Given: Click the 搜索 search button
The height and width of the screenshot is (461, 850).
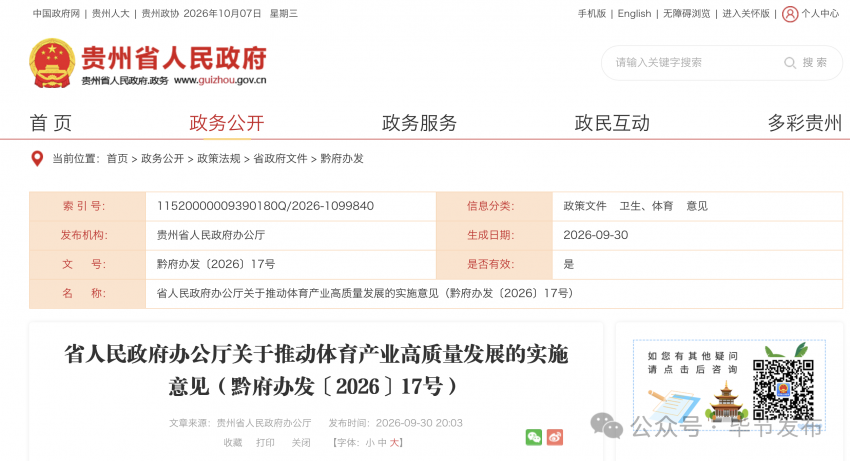Looking at the screenshot, I should (x=814, y=63).
